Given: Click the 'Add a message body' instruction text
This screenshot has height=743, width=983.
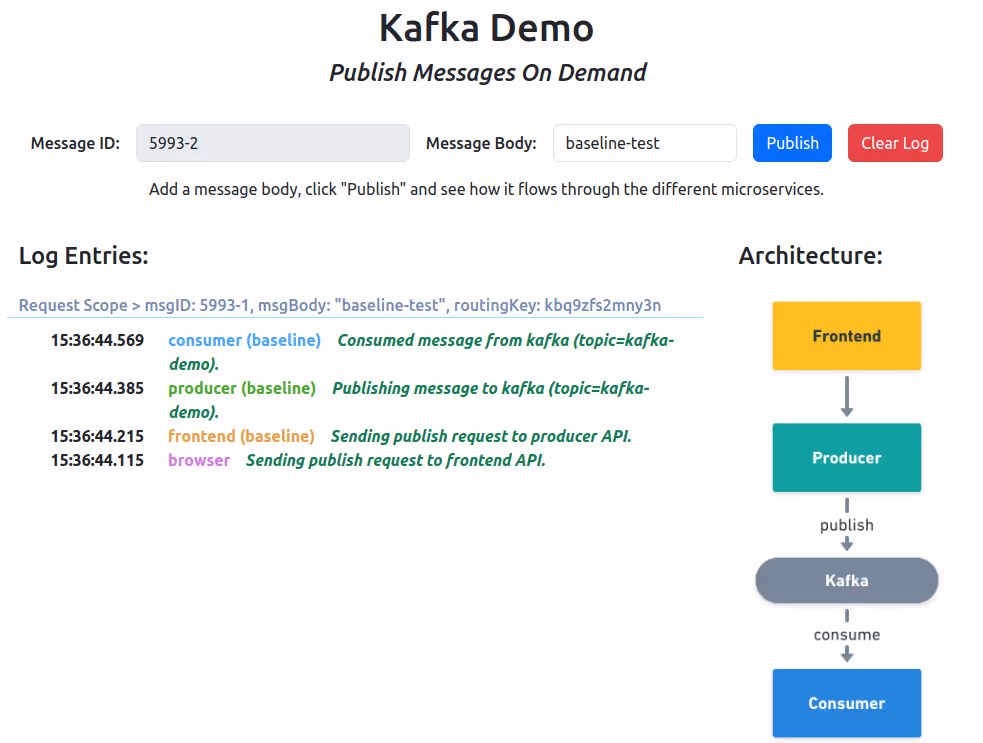Looking at the screenshot, I should click(x=486, y=189).
